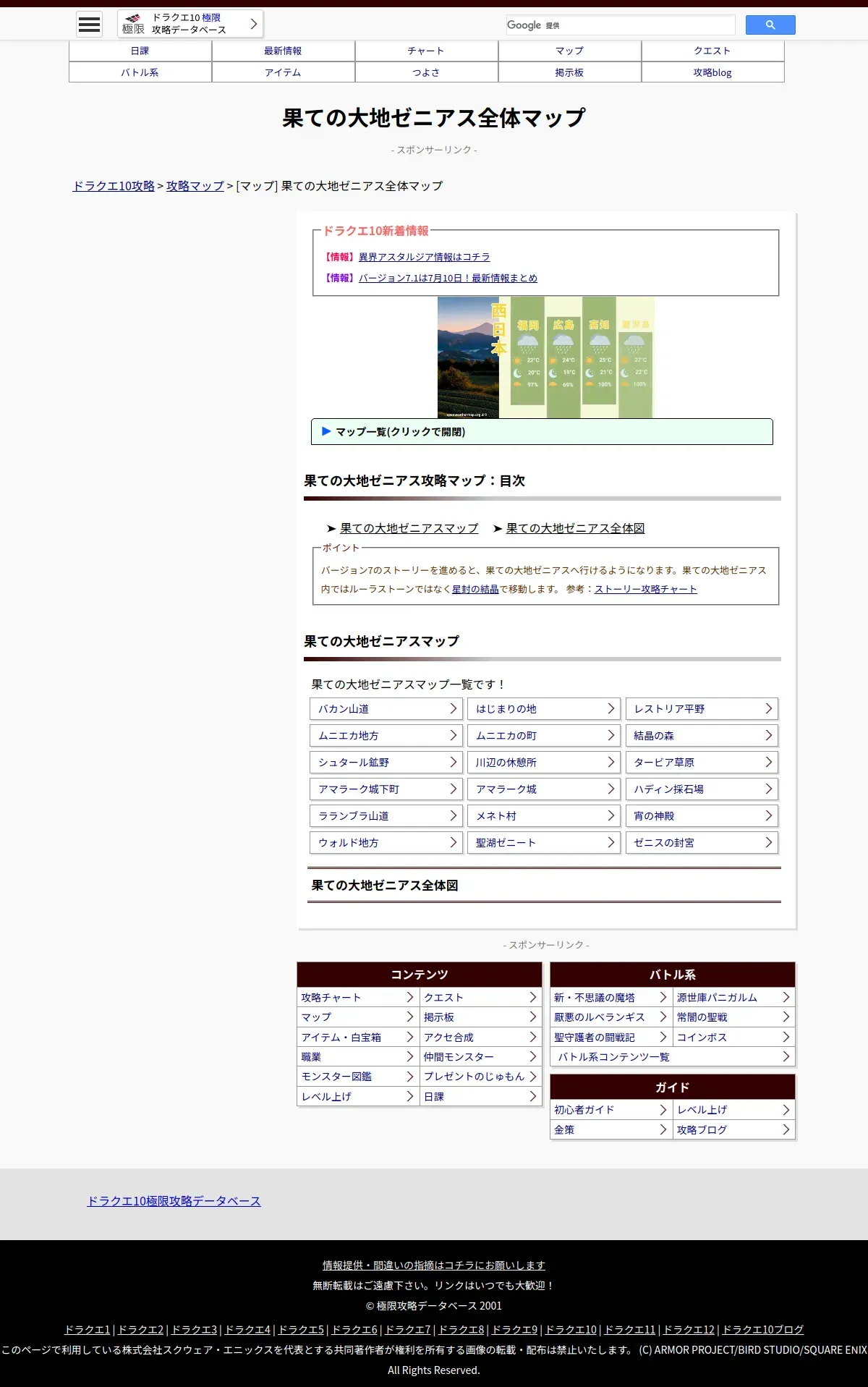Image resolution: width=868 pixels, height=1387 pixels.
Task: Open the アマラーク城 map button
Action: (x=544, y=789)
